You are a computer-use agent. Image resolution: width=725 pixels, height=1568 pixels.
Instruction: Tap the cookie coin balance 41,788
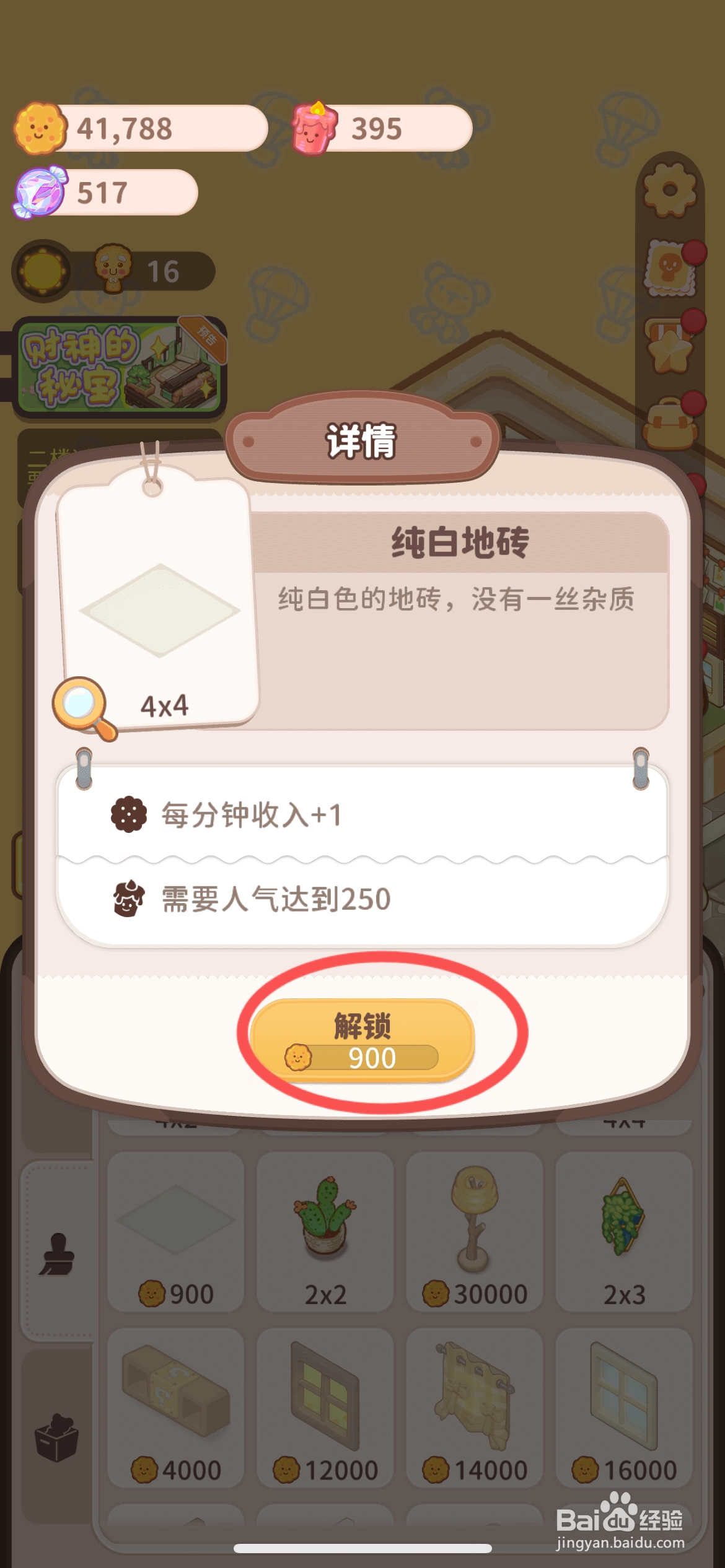tap(141, 128)
